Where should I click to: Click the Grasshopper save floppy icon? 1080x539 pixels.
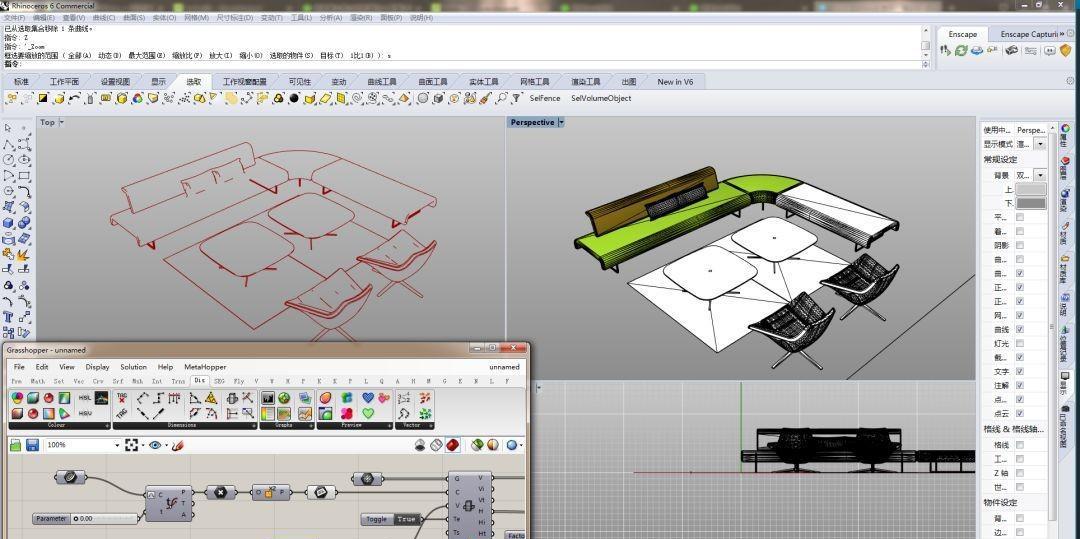(32, 446)
